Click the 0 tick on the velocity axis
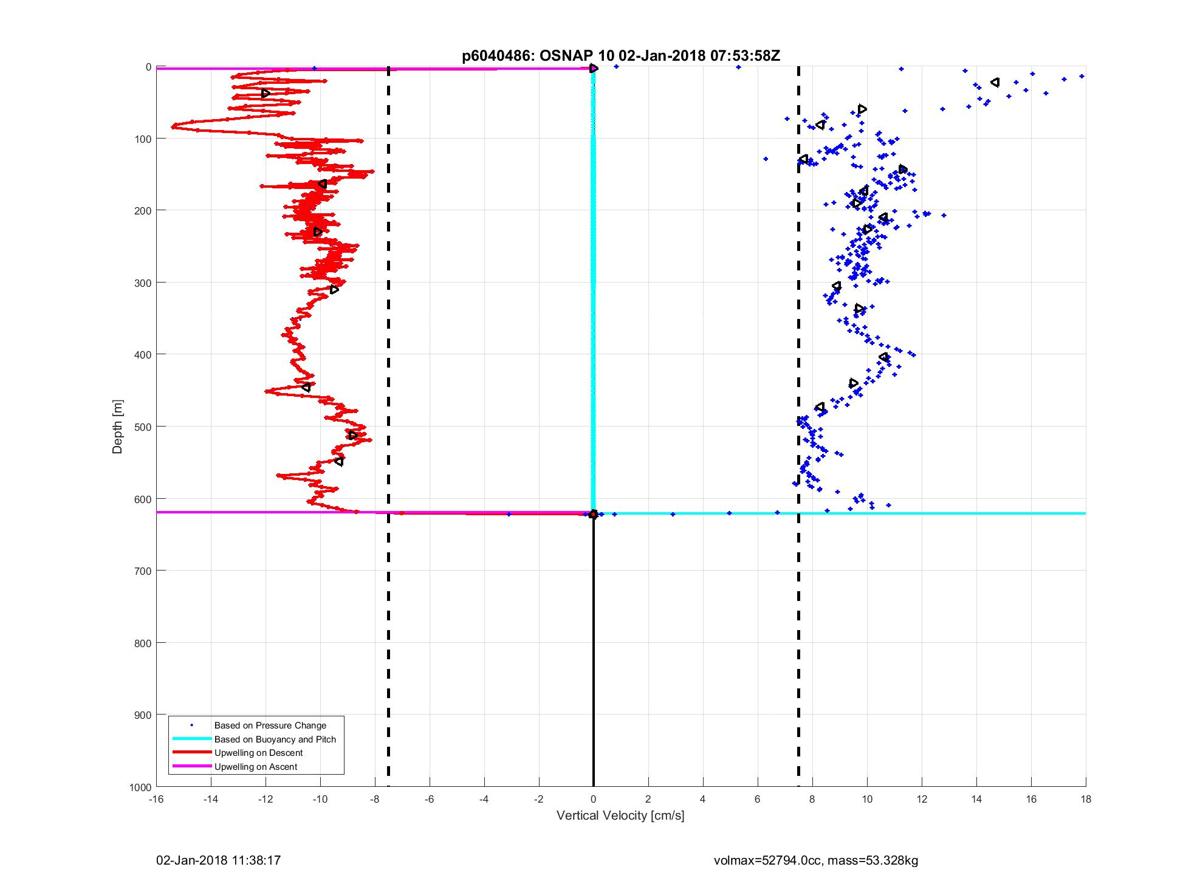This screenshot has height=885, width=1200. pos(594,799)
